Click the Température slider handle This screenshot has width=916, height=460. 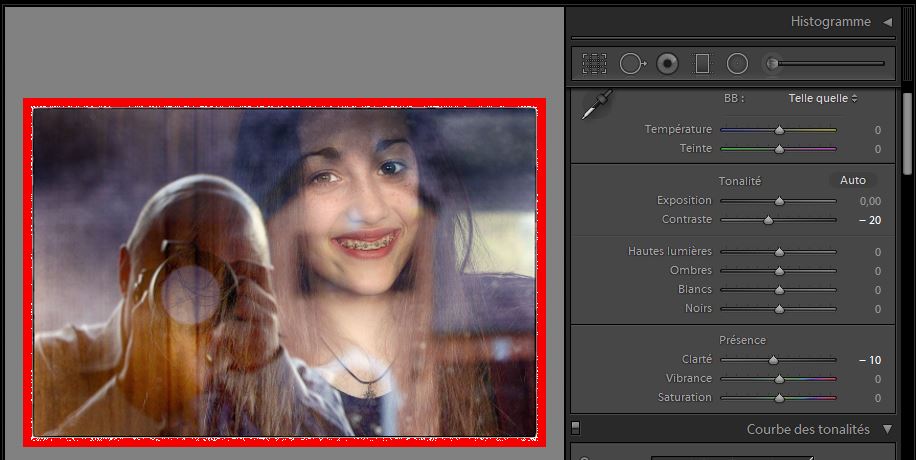pos(779,130)
